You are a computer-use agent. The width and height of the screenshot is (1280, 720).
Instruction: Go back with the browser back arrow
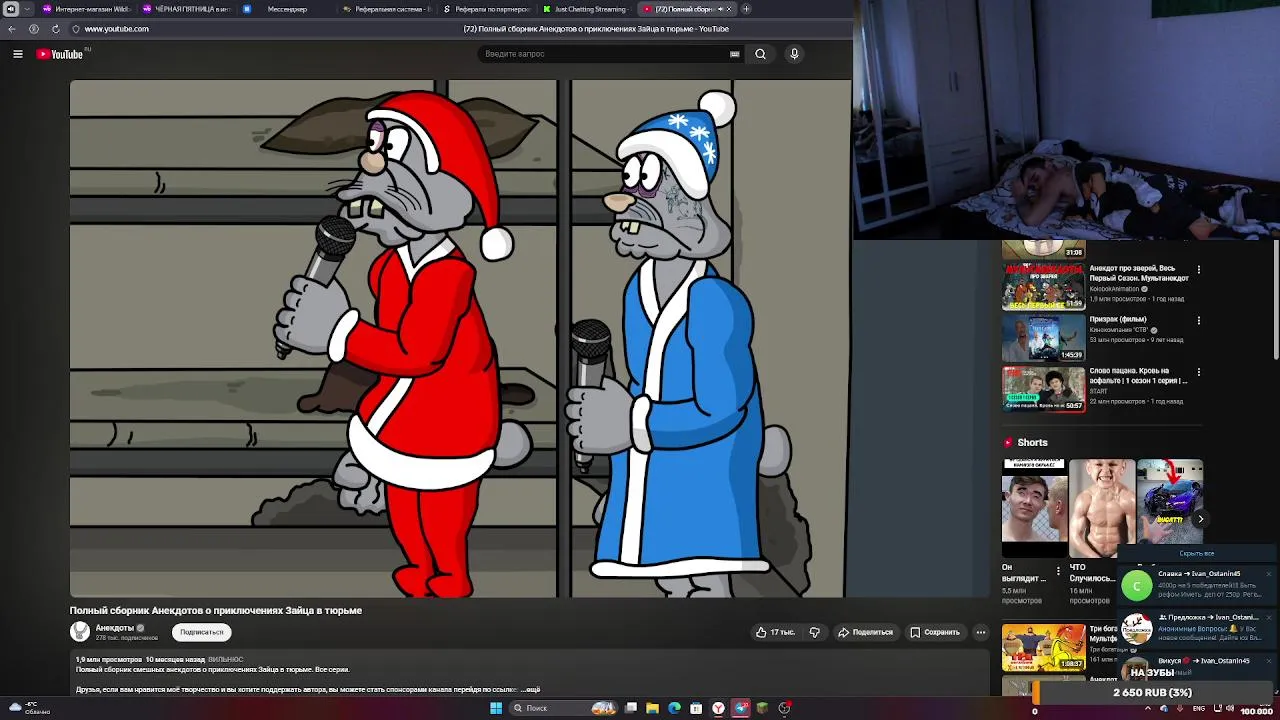12,29
